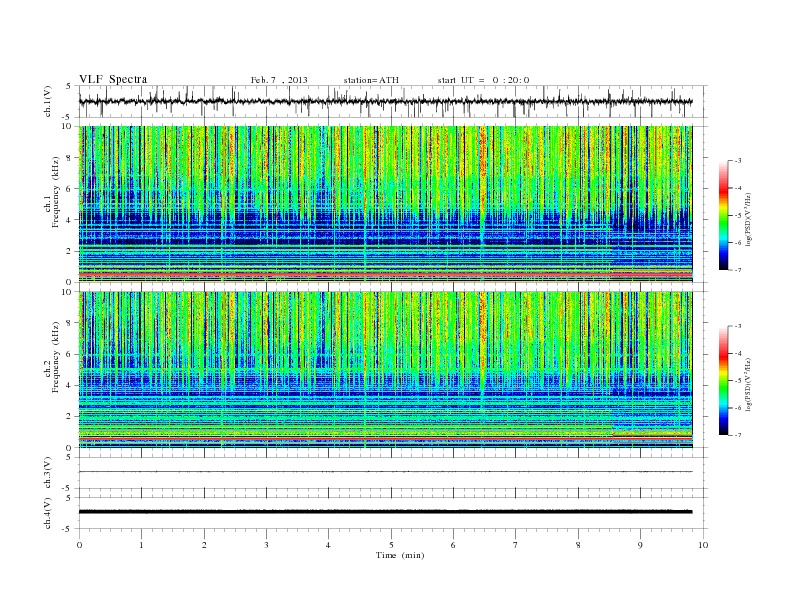Click the "station=ATH" header label
This screenshot has width=792, height=612.
371,80
